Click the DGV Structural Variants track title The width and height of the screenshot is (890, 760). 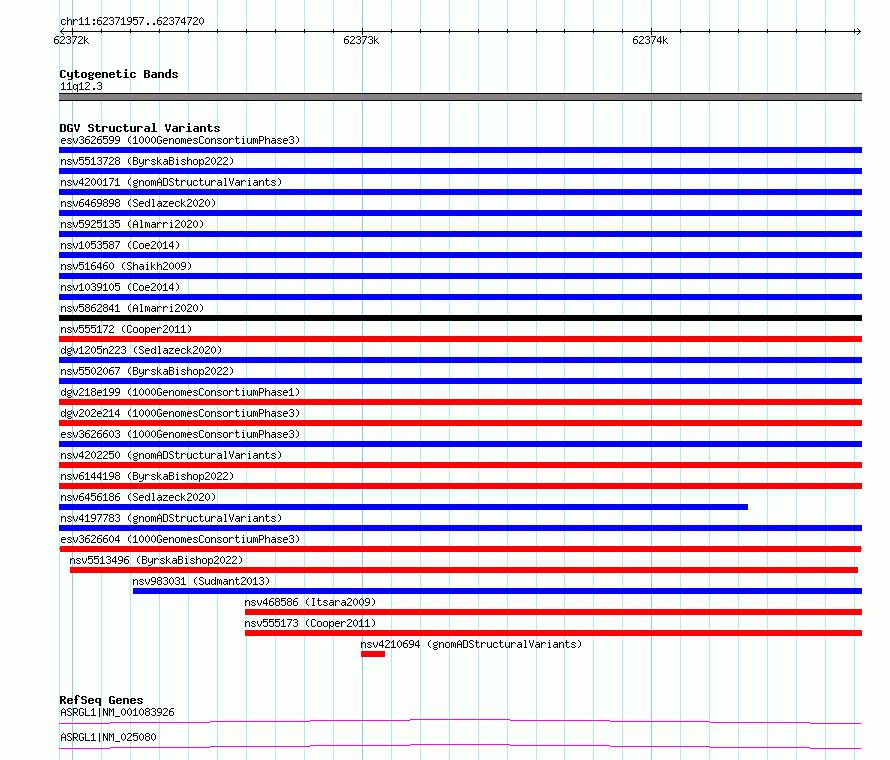coord(140,128)
